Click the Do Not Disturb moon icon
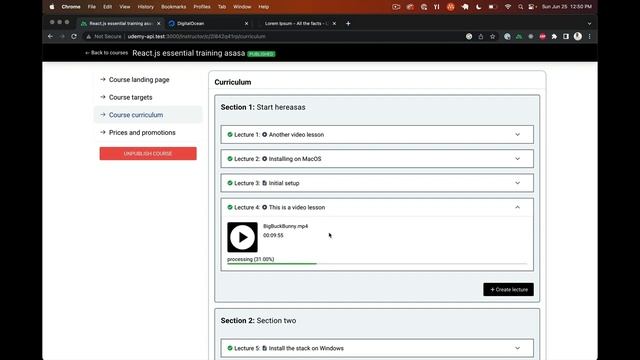640x360 pixels. click(479, 7)
